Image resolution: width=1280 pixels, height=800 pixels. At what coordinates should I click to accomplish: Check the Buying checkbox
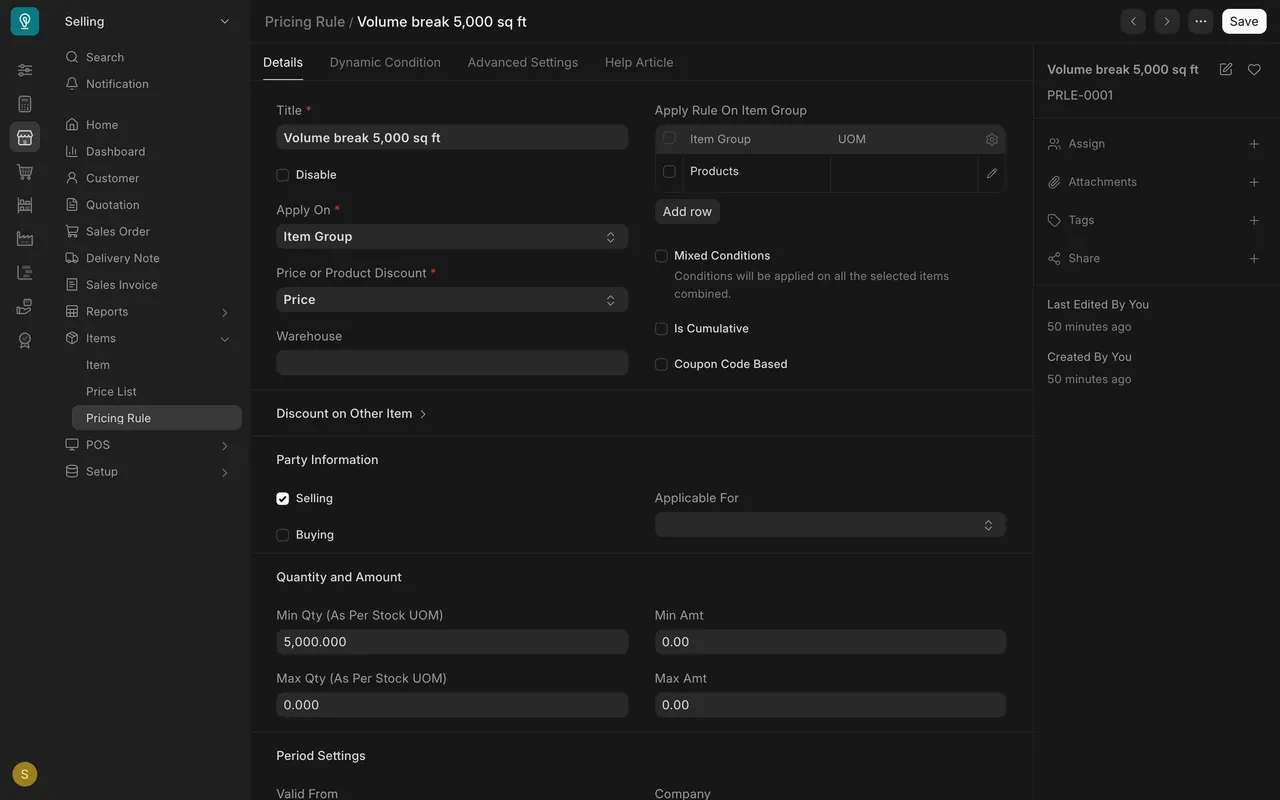coord(283,535)
